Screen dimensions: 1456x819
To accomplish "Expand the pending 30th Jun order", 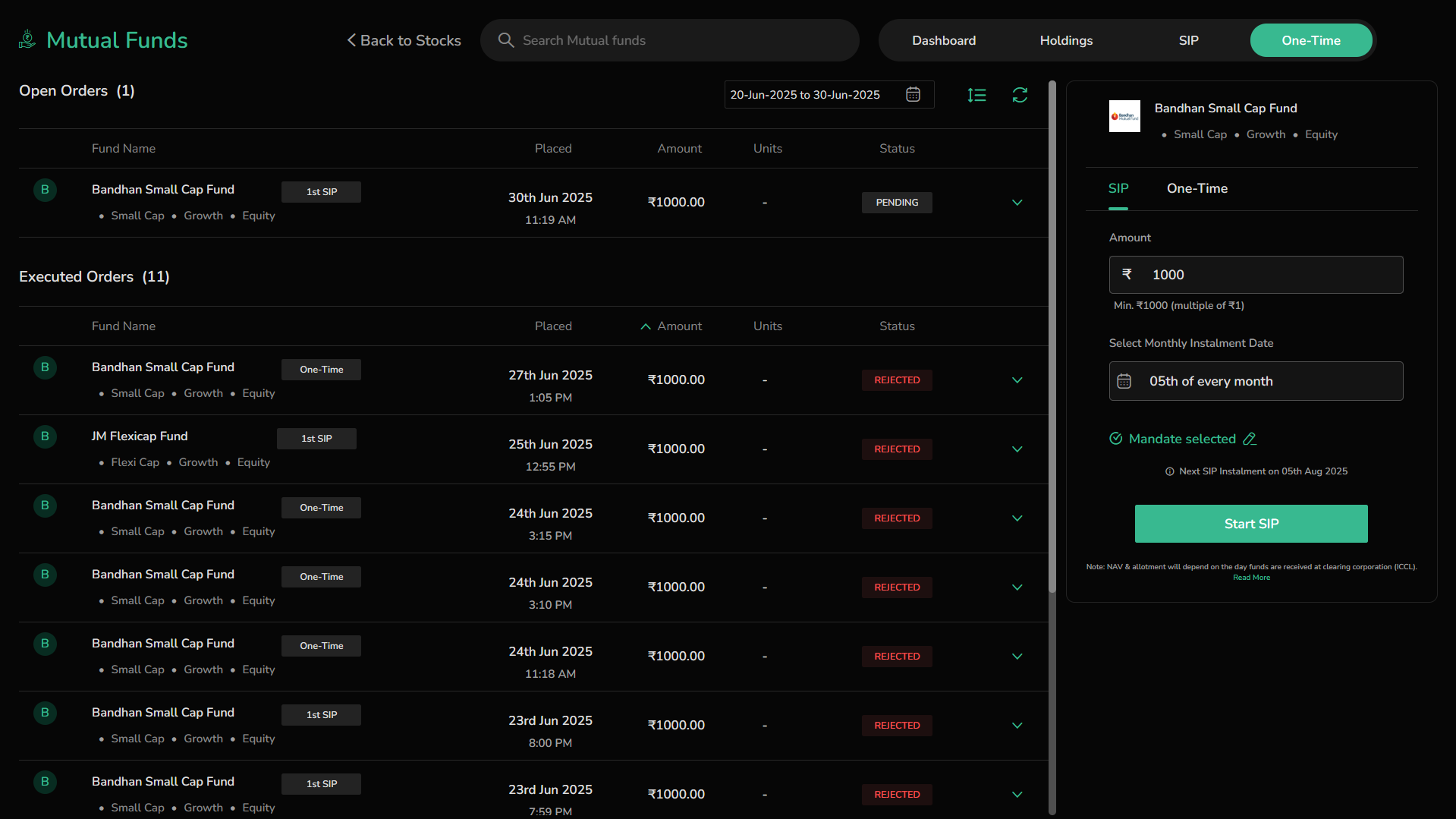I will 1017,203.
